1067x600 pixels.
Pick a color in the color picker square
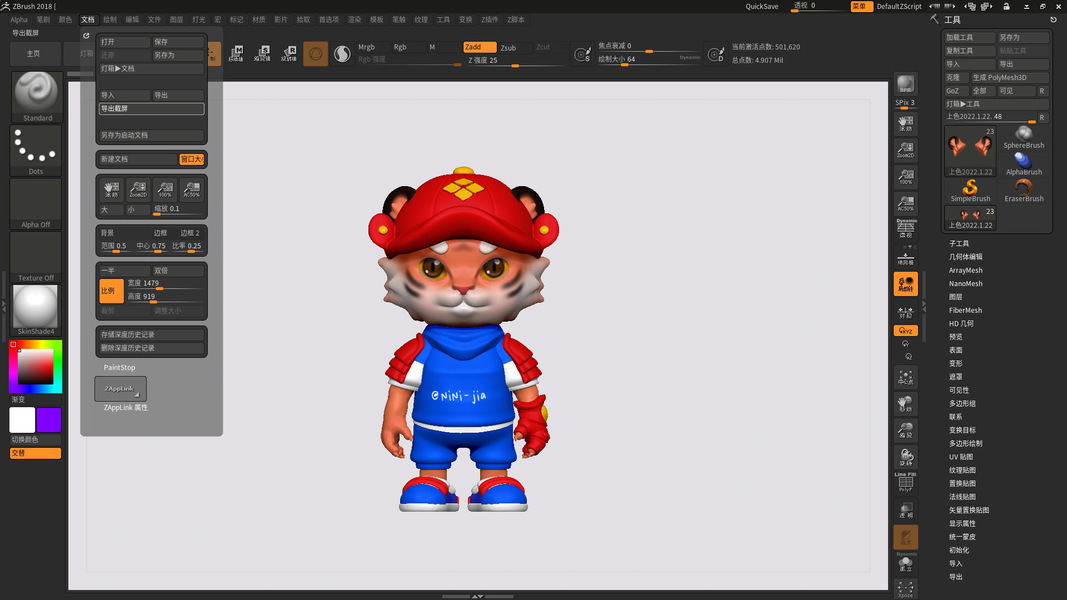[x=35, y=367]
